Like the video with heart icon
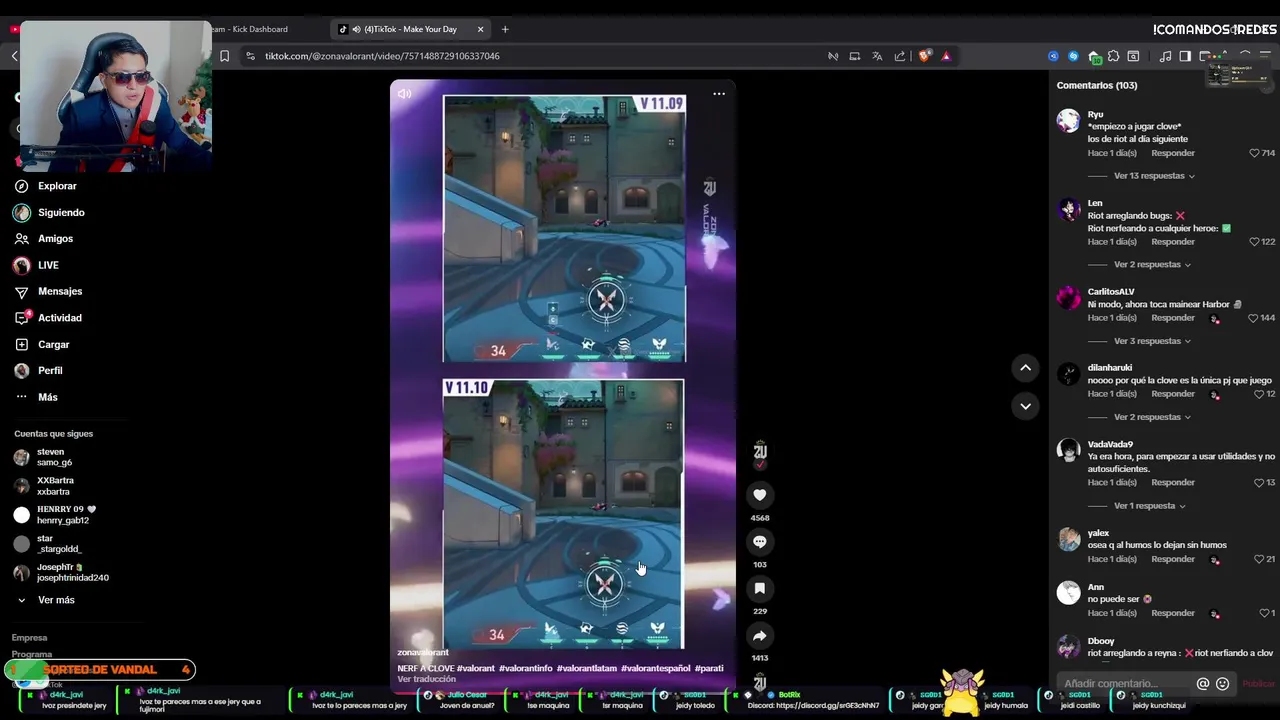 [x=760, y=495]
